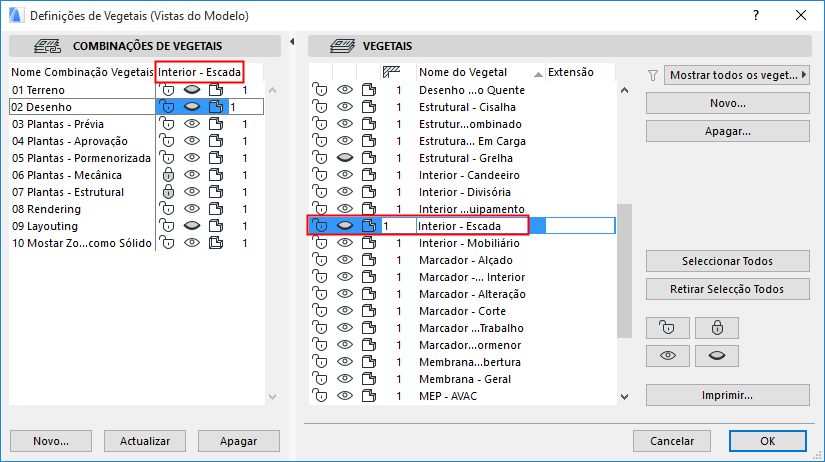Click the unlock-all button on the right
The height and width of the screenshot is (462, 825).
pos(667,327)
